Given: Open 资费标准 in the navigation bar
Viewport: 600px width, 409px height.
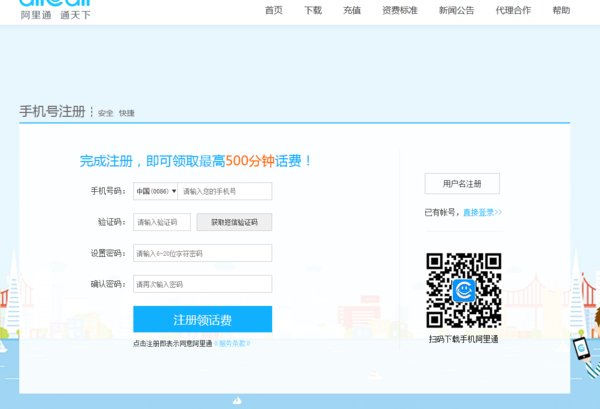Looking at the screenshot, I should pos(399,10).
